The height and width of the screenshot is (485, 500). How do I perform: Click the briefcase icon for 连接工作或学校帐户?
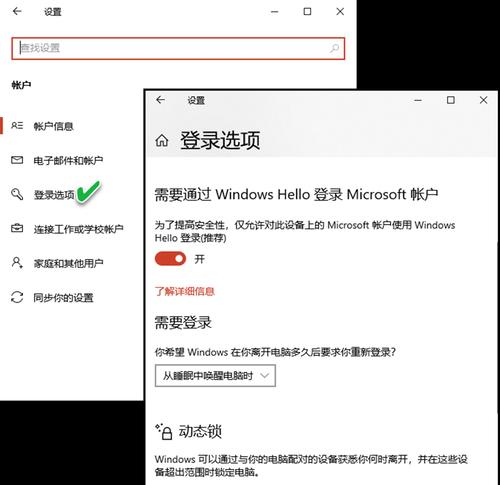point(17,228)
